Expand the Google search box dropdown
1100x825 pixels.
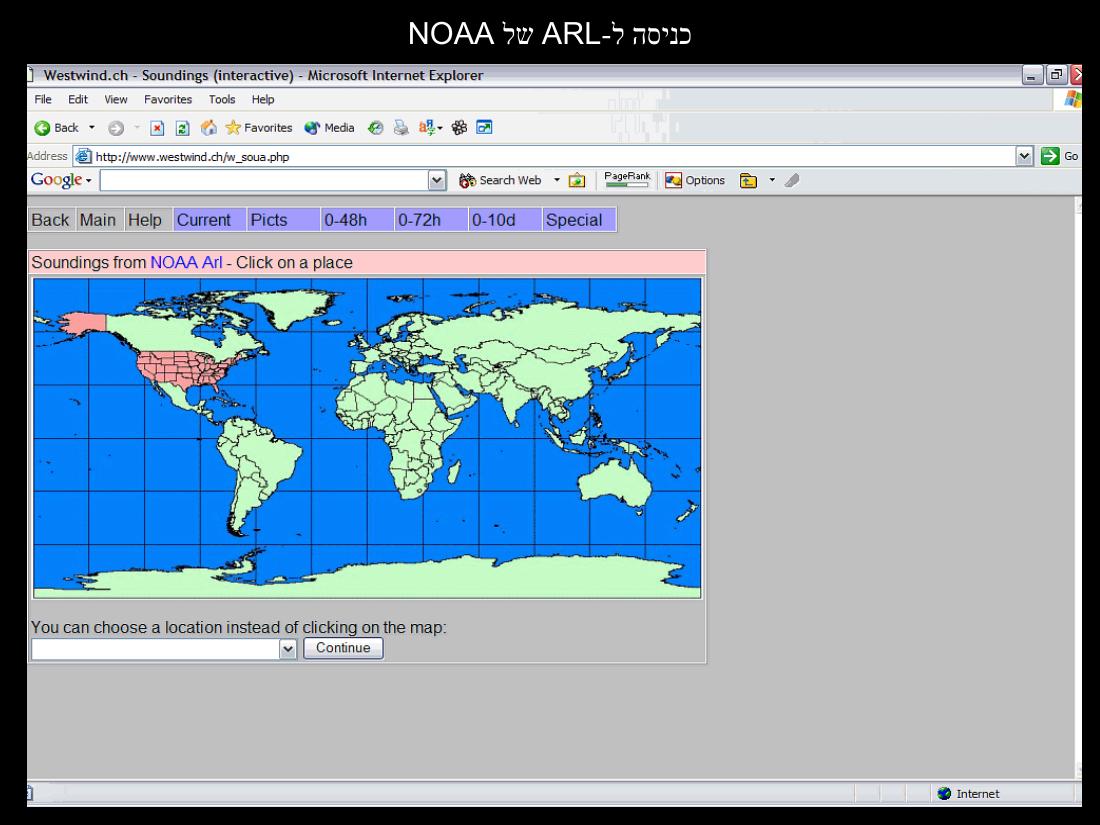pyautogui.click(x=436, y=180)
